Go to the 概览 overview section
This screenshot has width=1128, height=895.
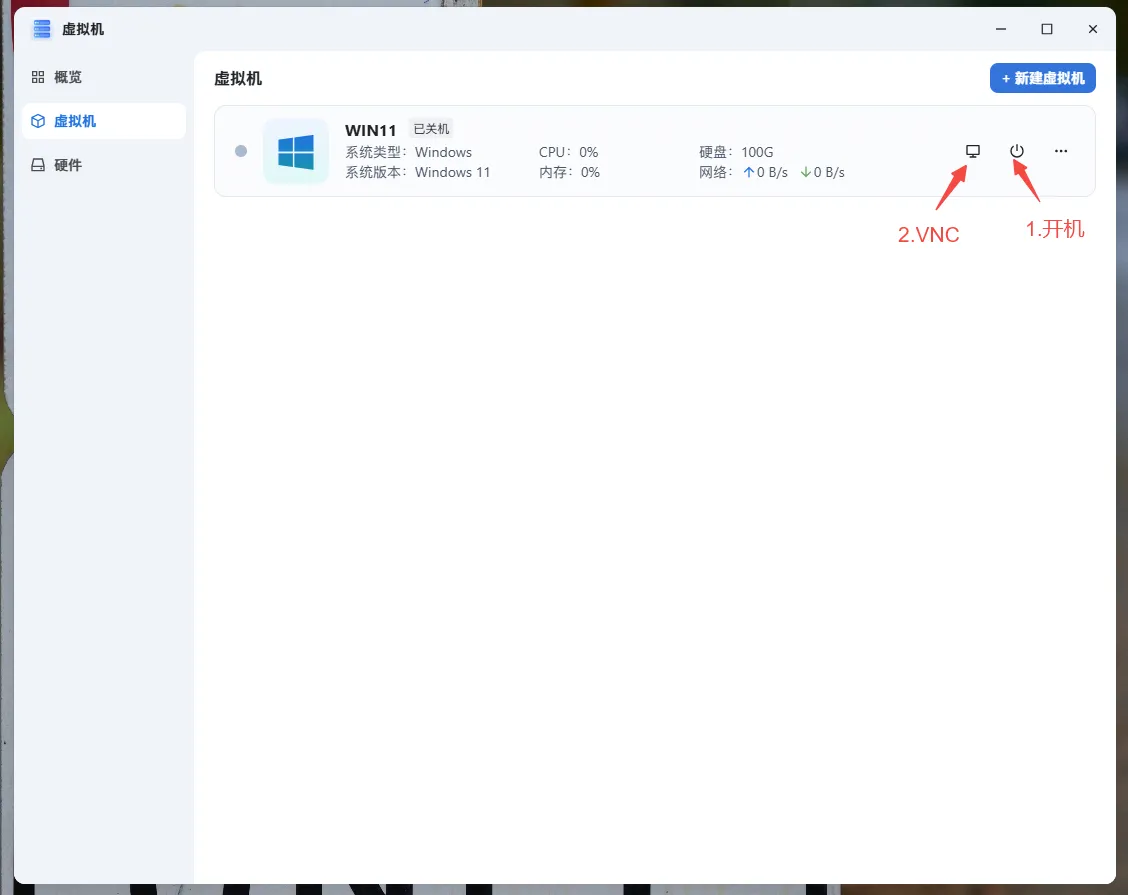(x=68, y=77)
